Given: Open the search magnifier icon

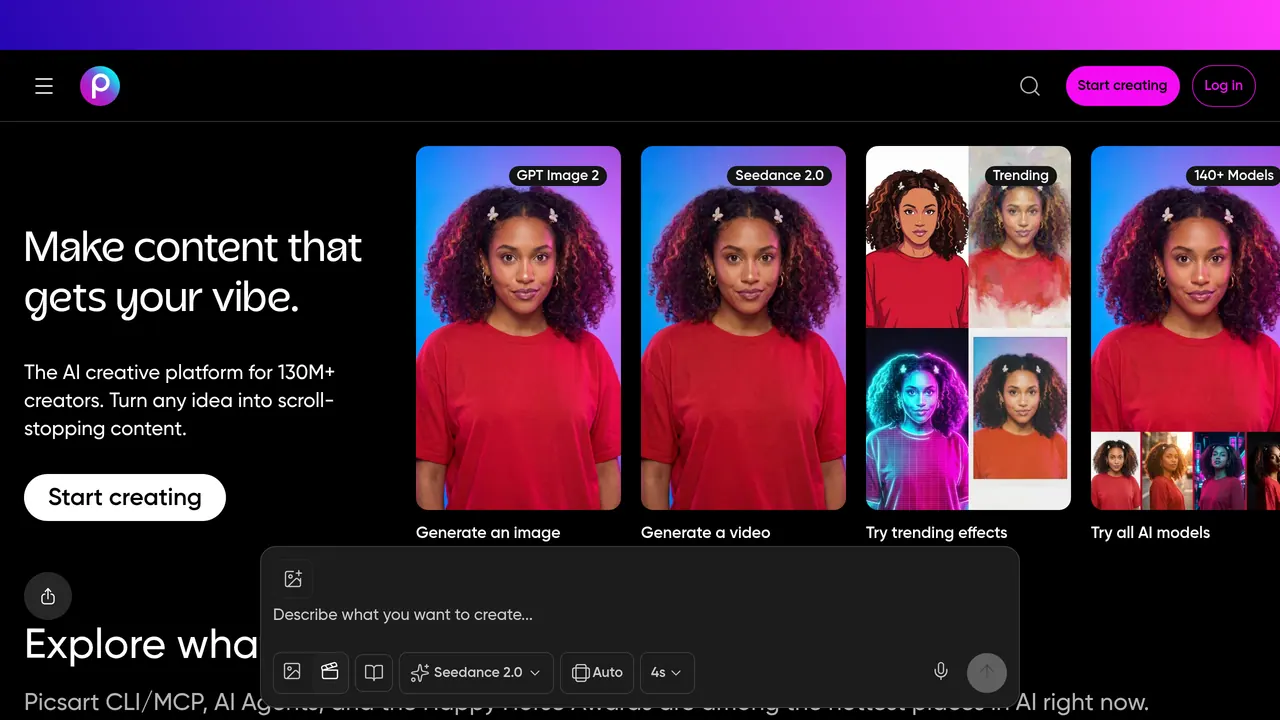Looking at the screenshot, I should tap(1030, 86).
